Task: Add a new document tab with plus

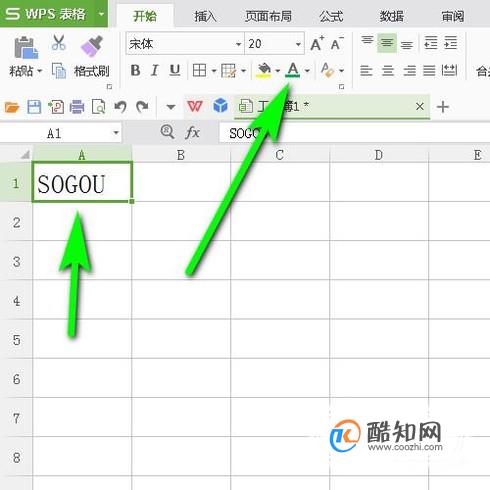Action: (x=443, y=107)
